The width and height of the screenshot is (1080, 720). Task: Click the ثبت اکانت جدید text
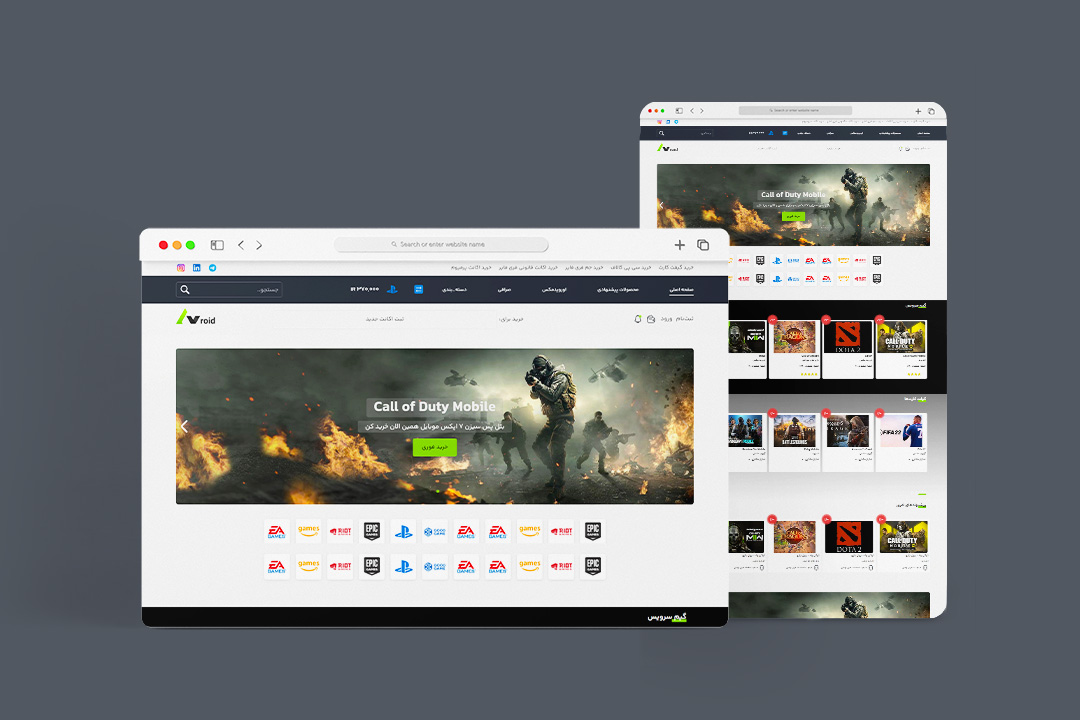pos(384,319)
